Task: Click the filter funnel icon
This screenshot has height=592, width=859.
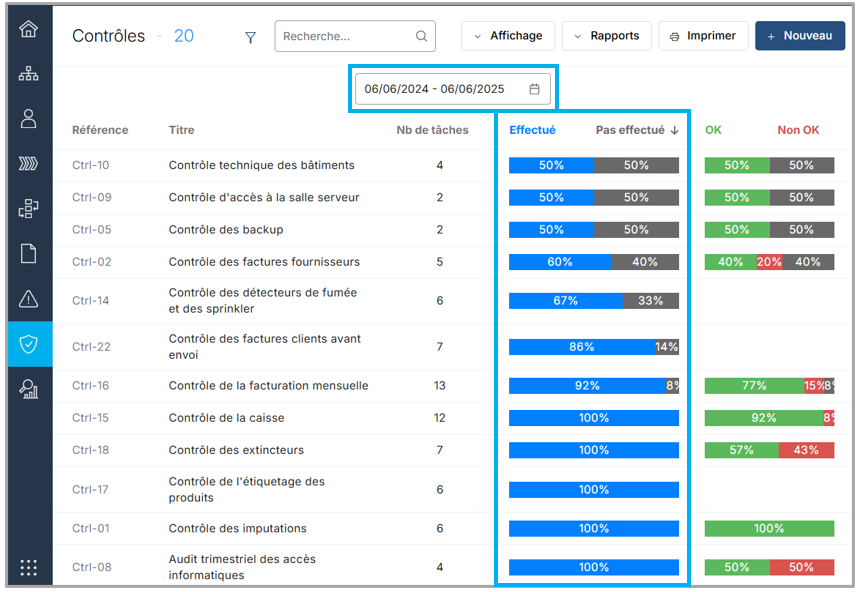Action: coord(250,37)
